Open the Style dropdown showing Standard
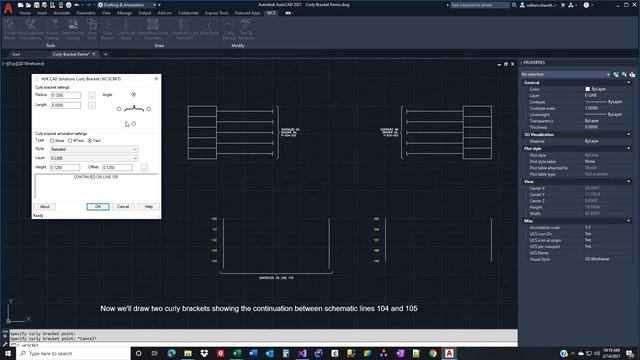 pos(94,149)
